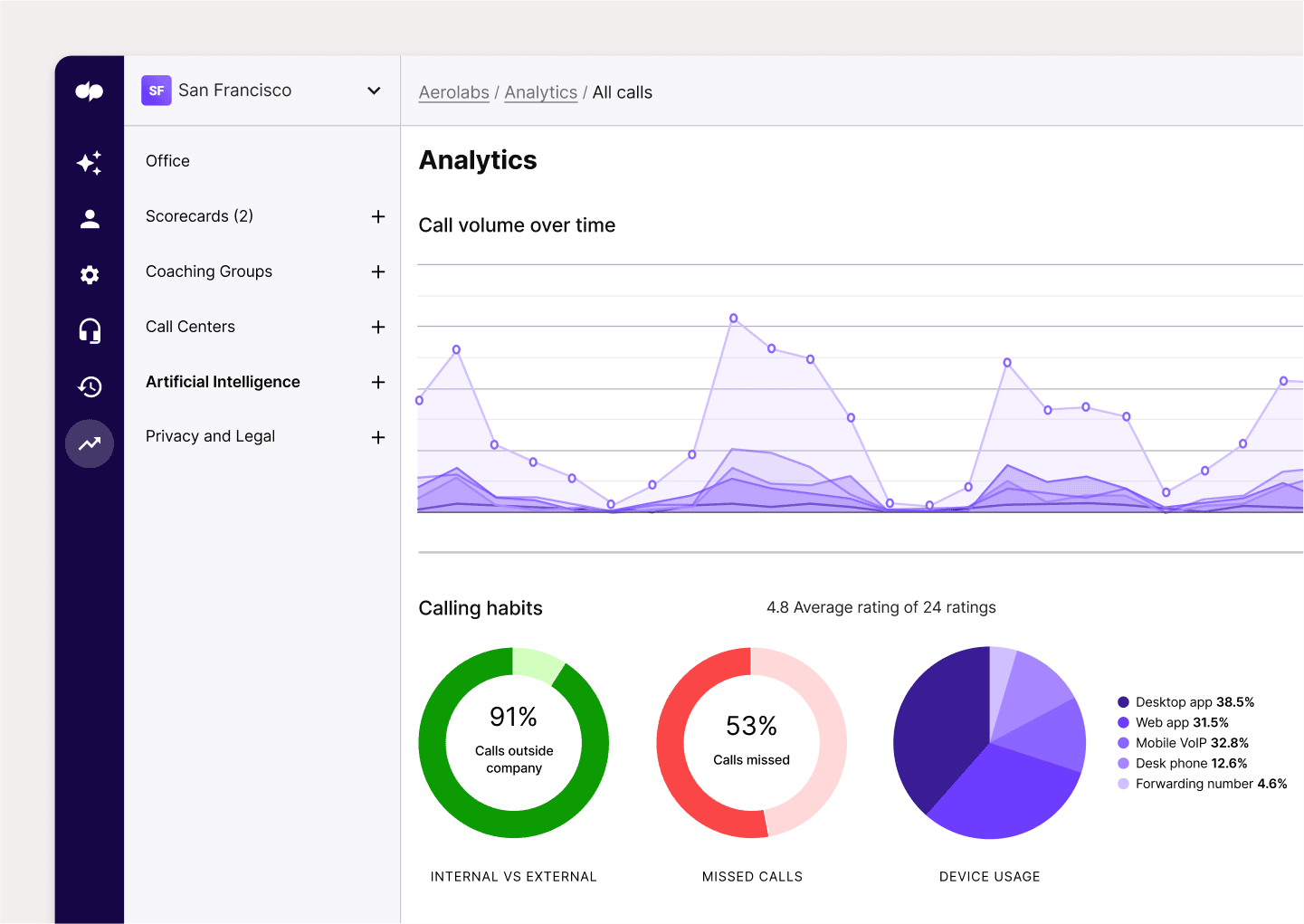Click the purple SF office badge
Image resolution: width=1304 pixels, height=924 pixels.
156,90
